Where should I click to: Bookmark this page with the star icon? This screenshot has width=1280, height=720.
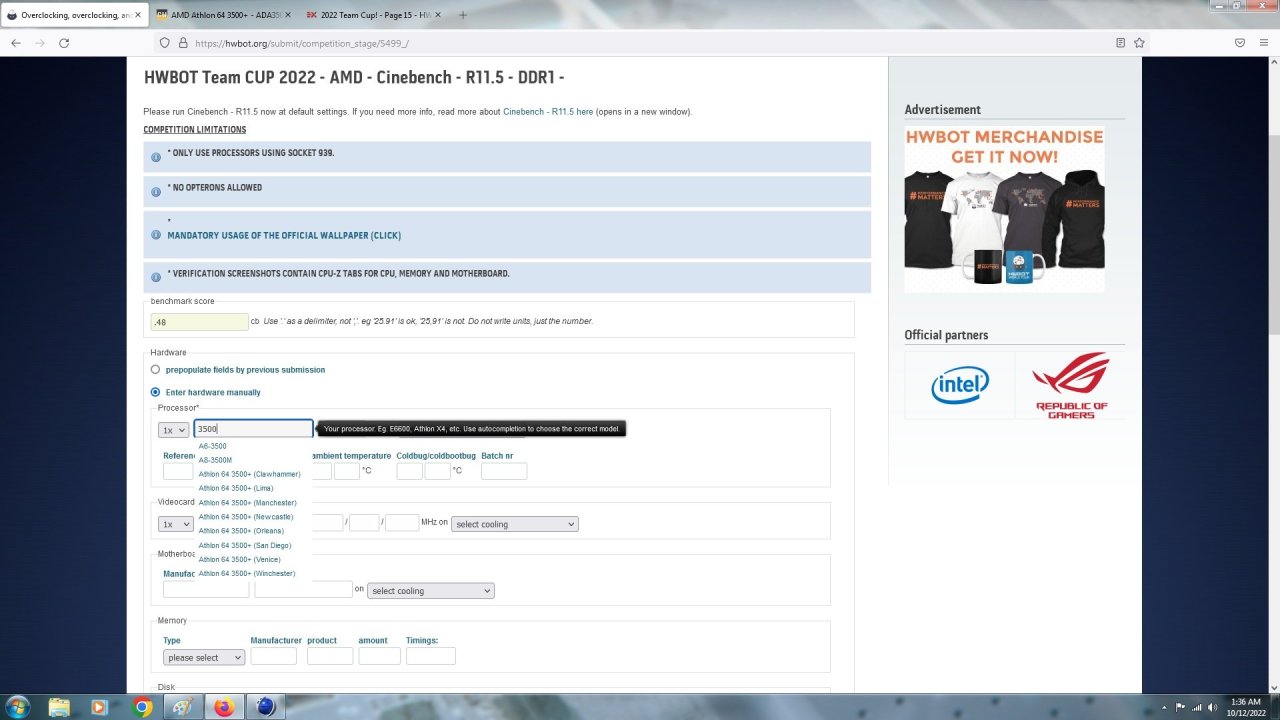1139,43
